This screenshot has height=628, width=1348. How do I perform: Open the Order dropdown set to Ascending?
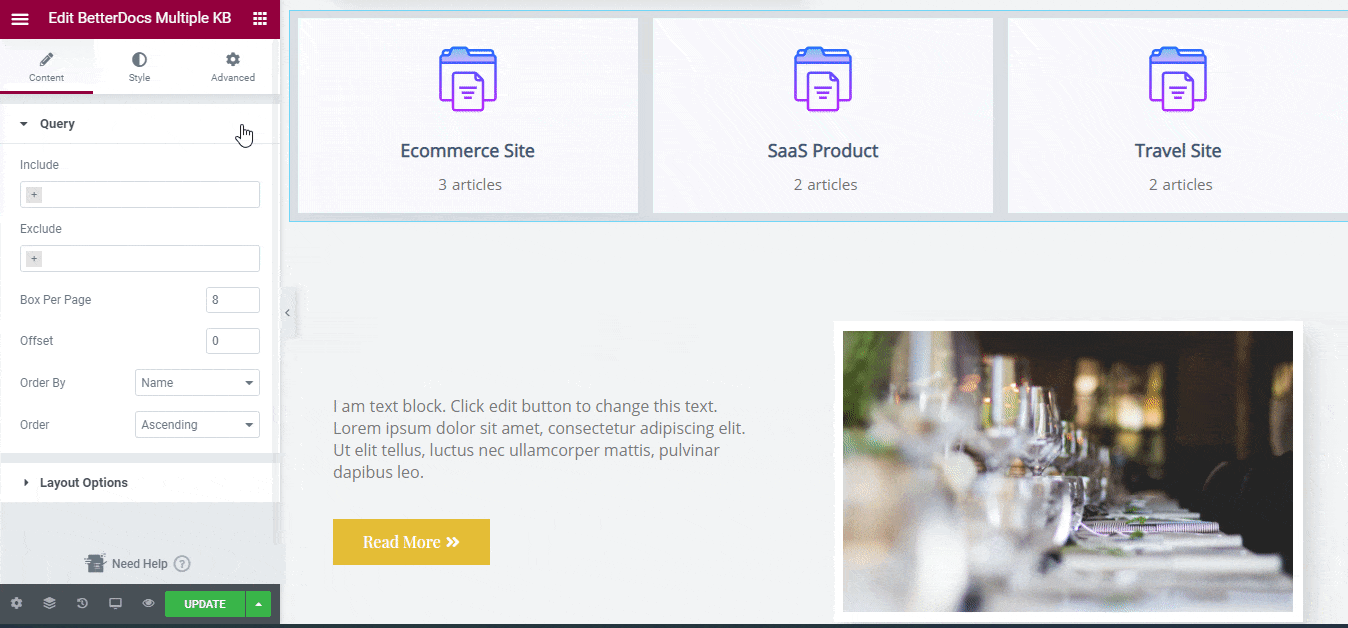[197, 424]
